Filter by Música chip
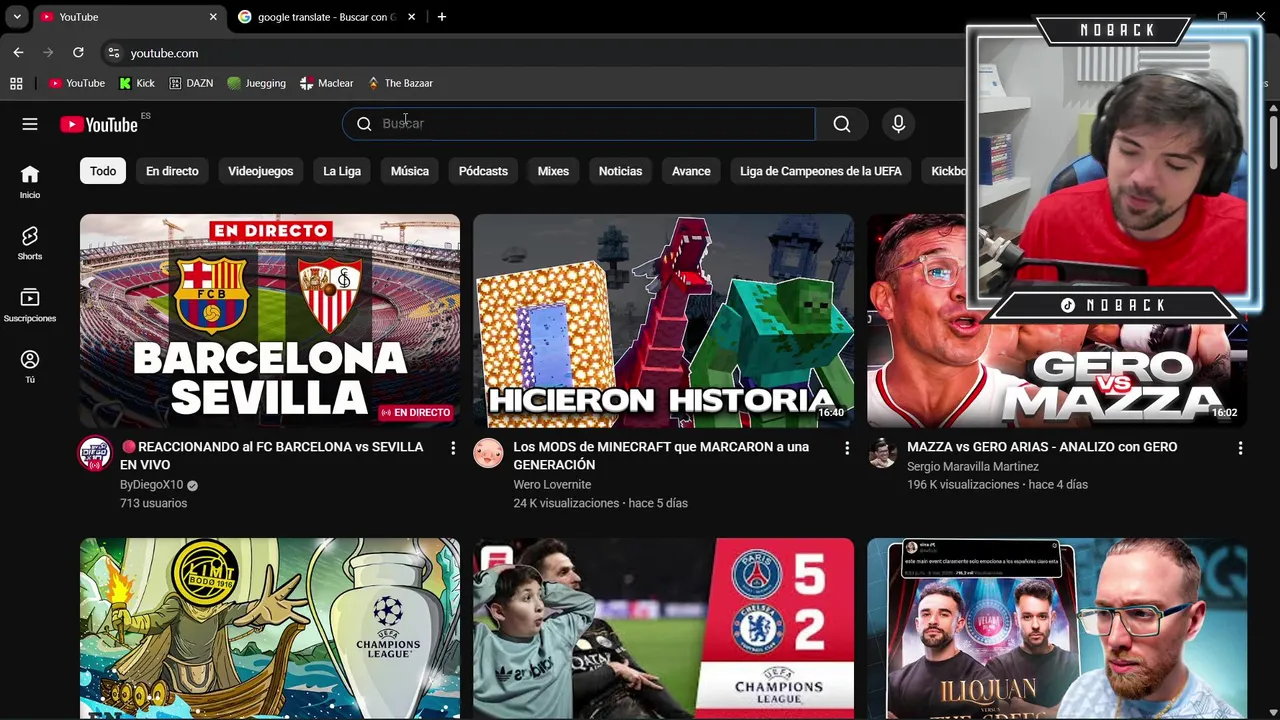This screenshot has height=720, width=1280. (x=409, y=171)
